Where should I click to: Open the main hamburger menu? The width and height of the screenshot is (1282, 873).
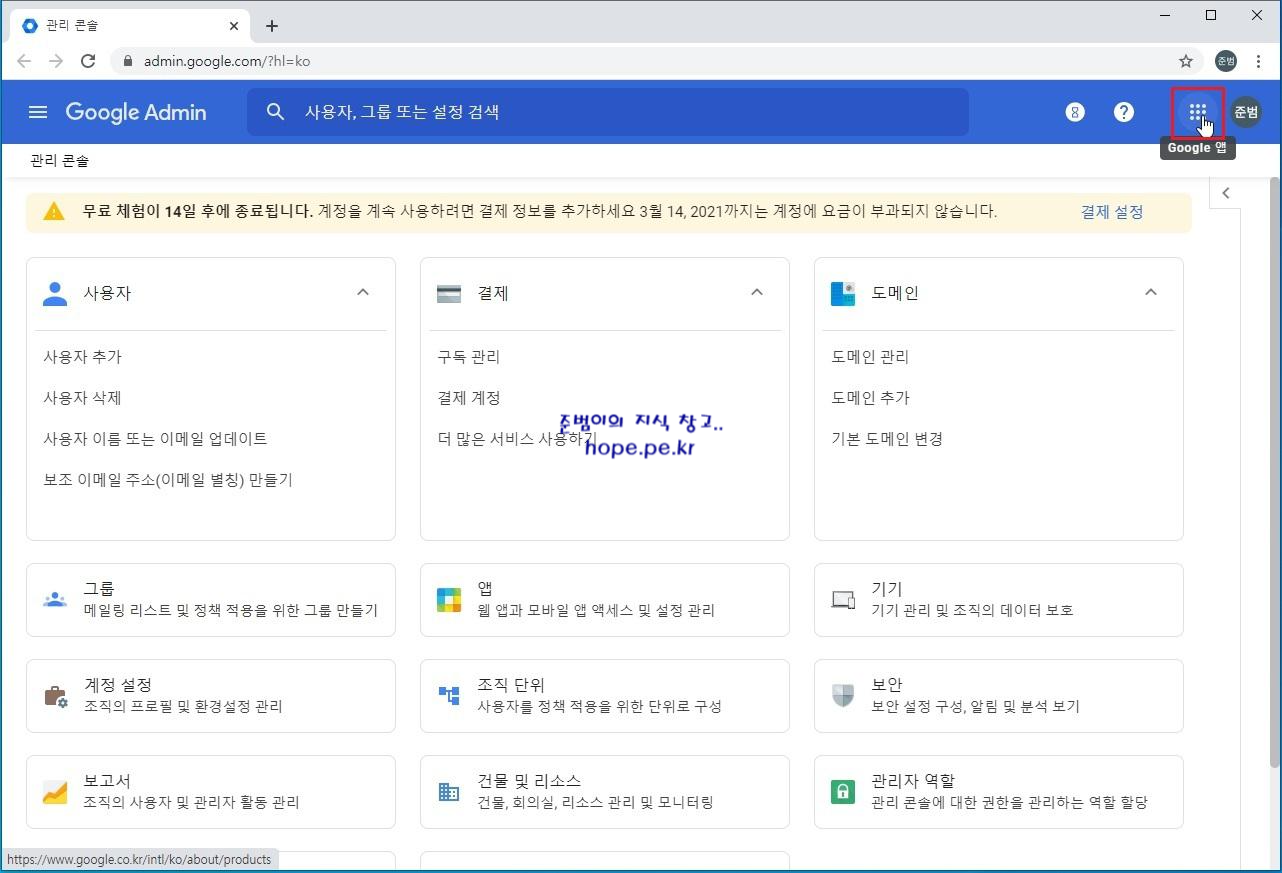38,112
